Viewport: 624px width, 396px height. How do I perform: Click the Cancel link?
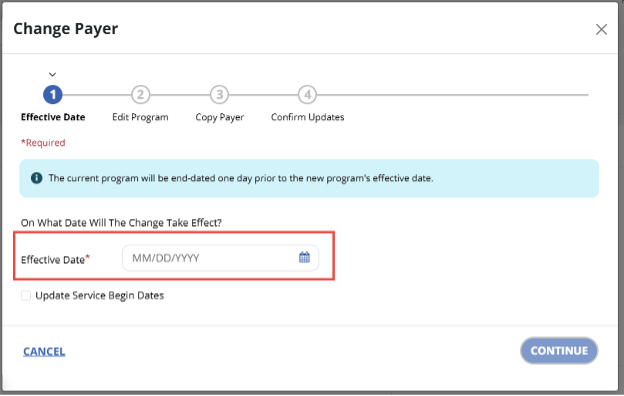point(44,351)
